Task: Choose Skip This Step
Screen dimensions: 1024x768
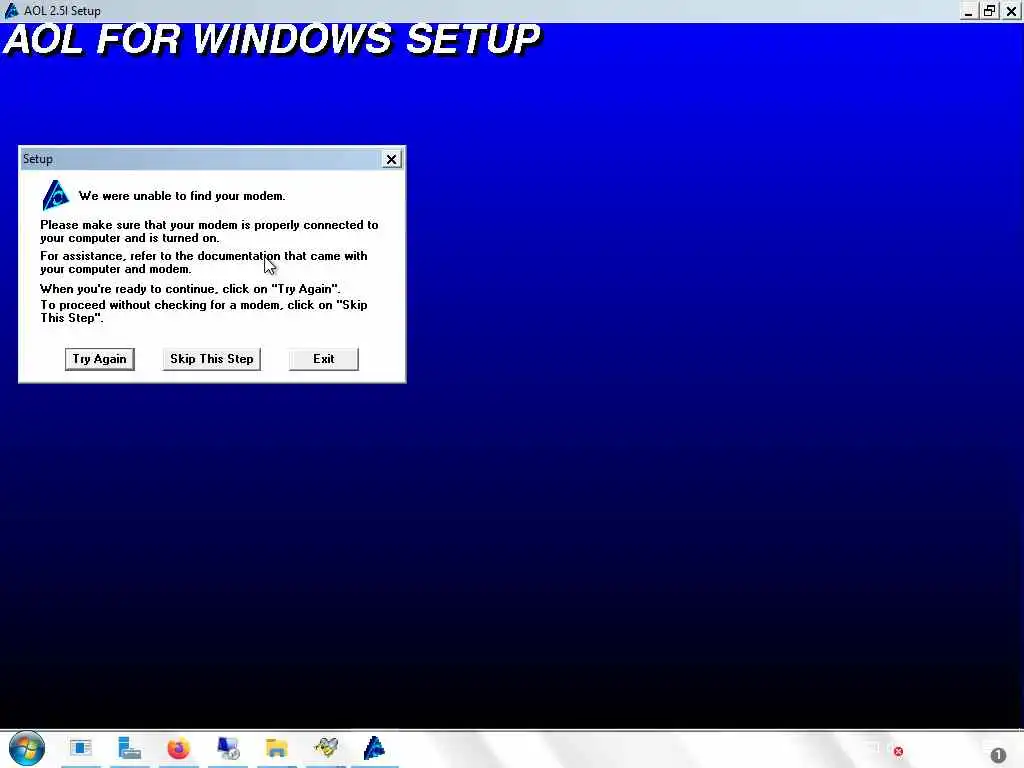Action: tap(211, 359)
